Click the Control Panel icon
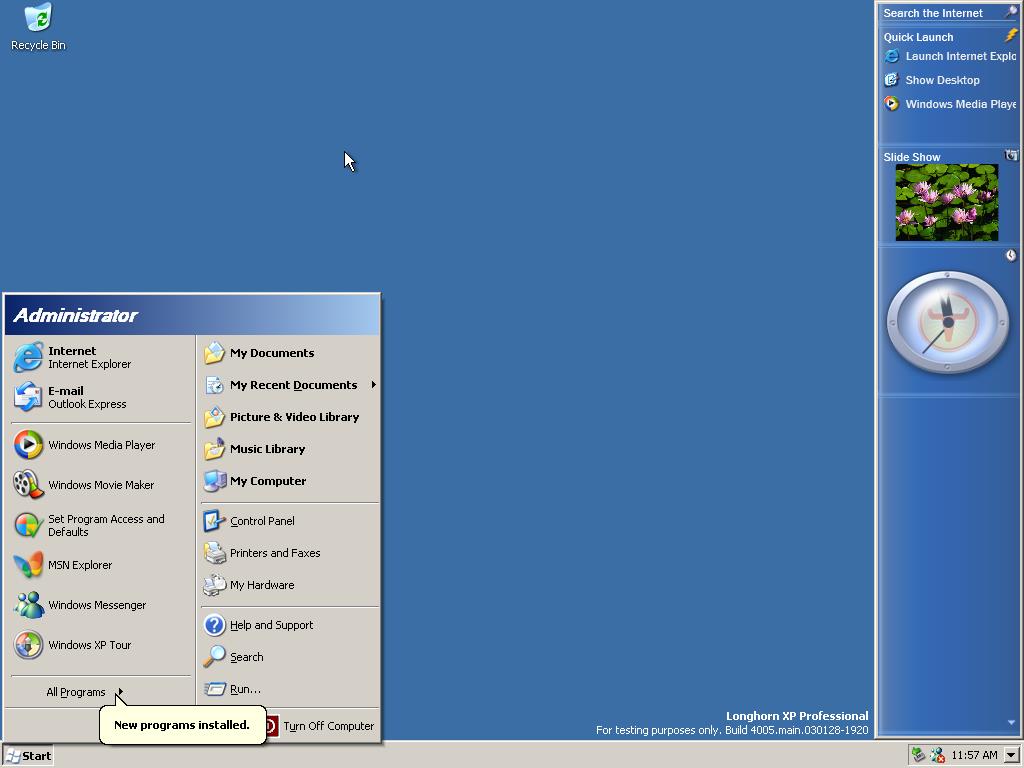Image resolution: width=1024 pixels, height=768 pixels. point(214,521)
